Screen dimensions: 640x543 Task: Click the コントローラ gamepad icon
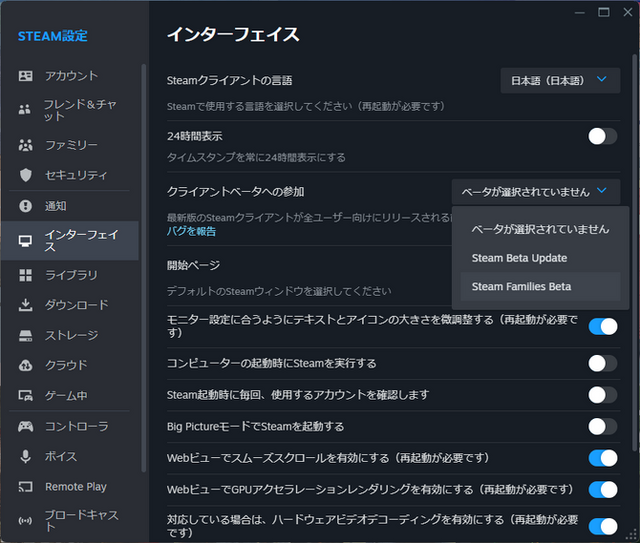[26, 426]
